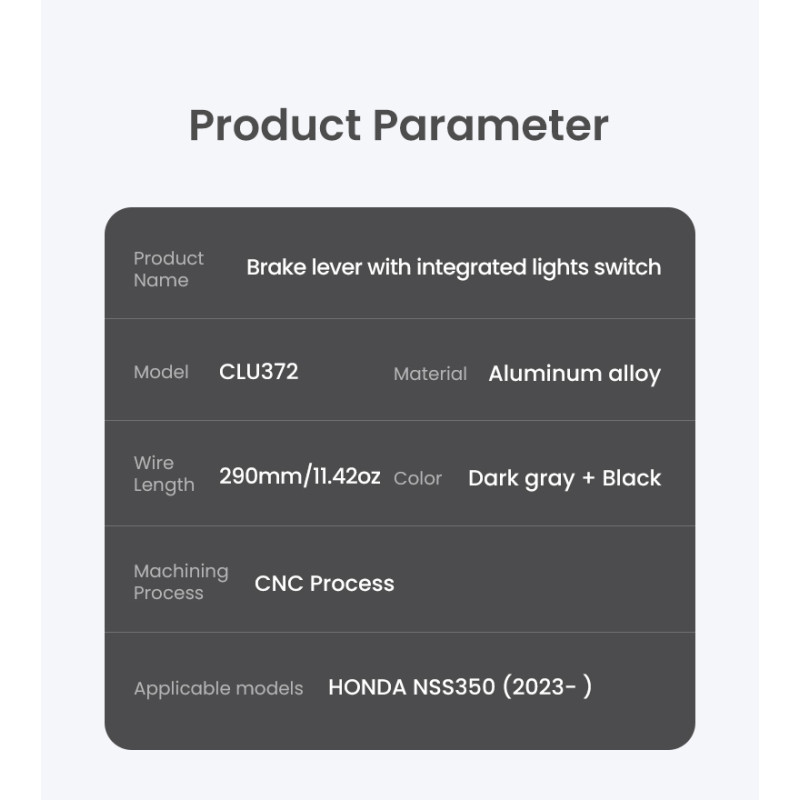Click the Aluminum alloy value
Image resolution: width=800 pixels, height=800 pixels.
tap(574, 374)
